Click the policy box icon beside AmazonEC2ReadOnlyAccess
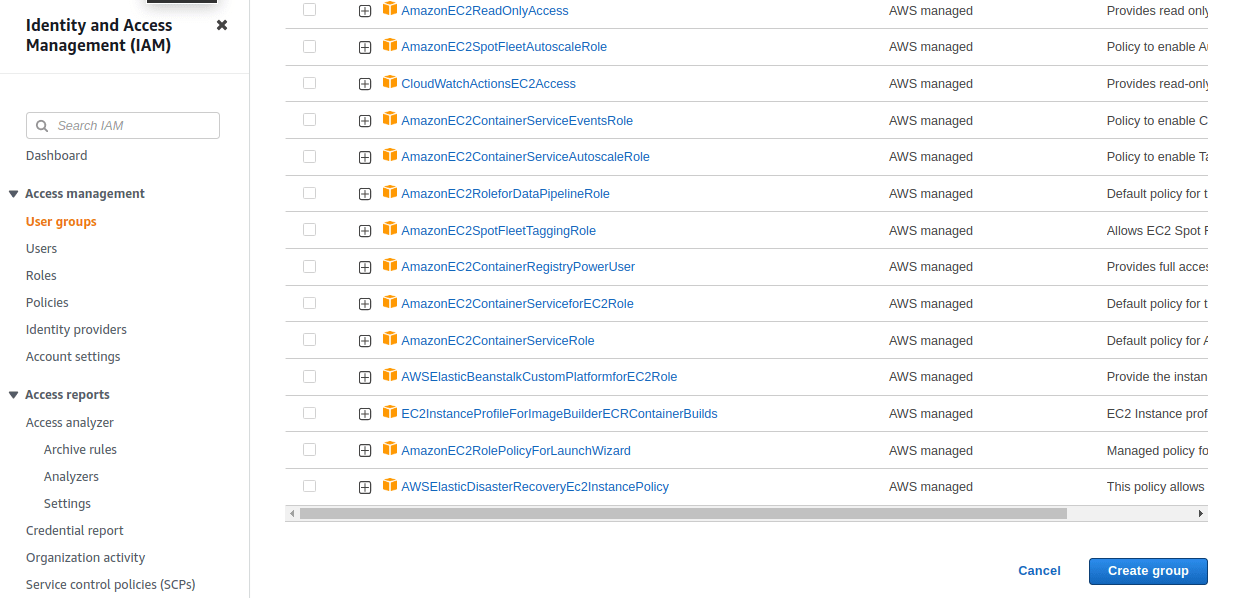 [390, 10]
